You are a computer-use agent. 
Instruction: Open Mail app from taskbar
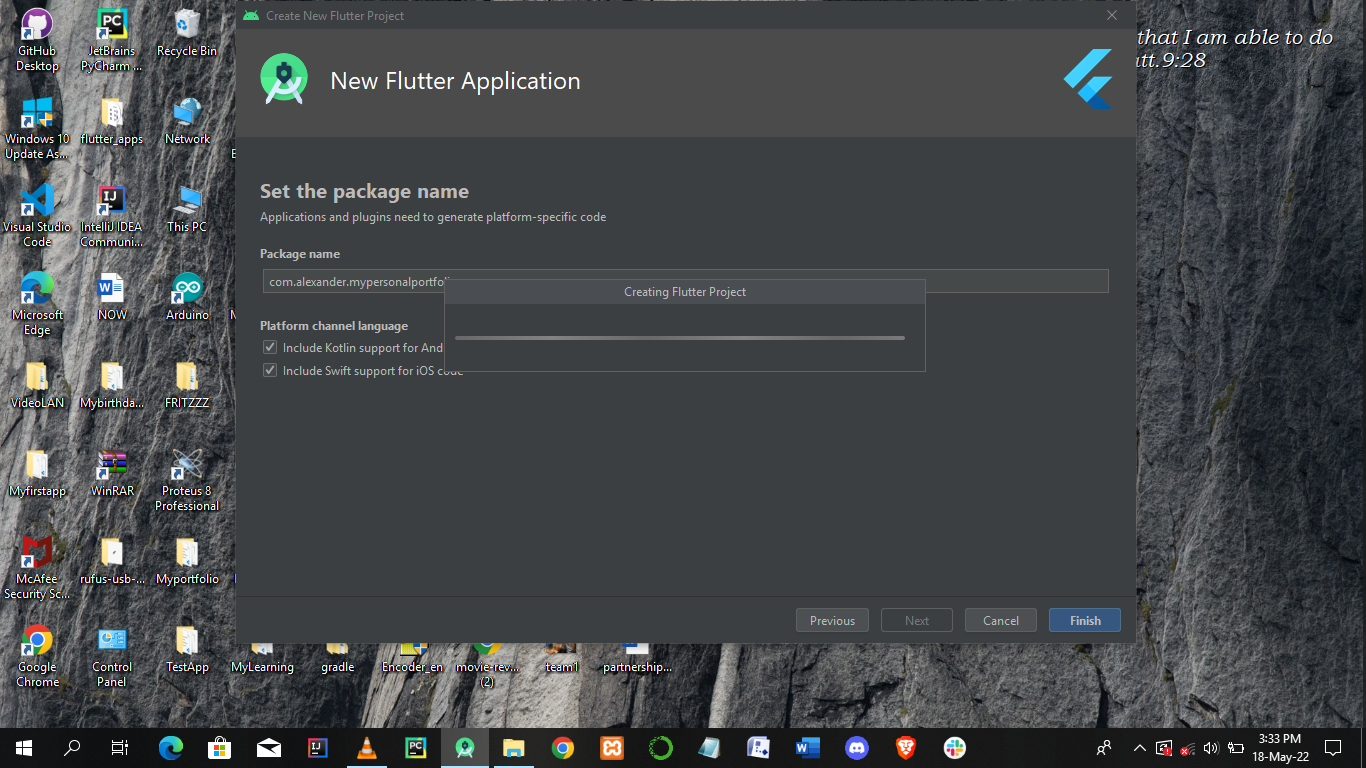tap(268, 747)
